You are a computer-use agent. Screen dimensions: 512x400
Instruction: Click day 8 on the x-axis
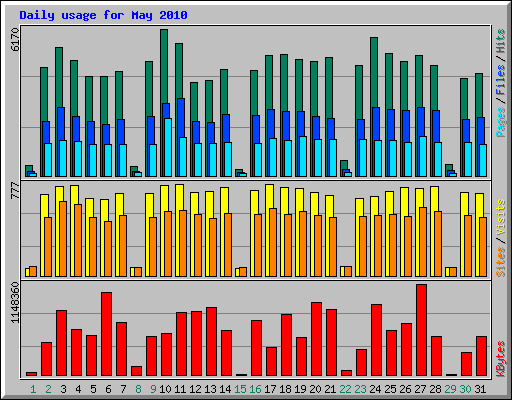tap(138, 389)
